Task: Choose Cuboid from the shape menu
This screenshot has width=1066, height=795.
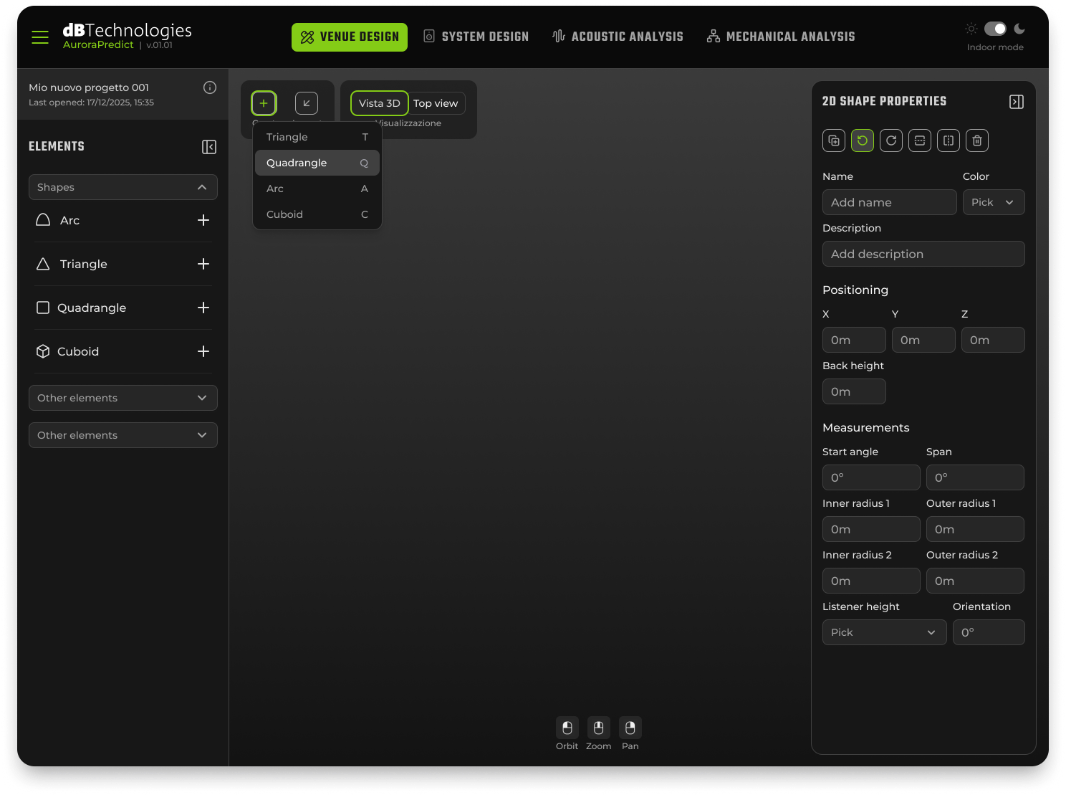Action: click(x=317, y=214)
